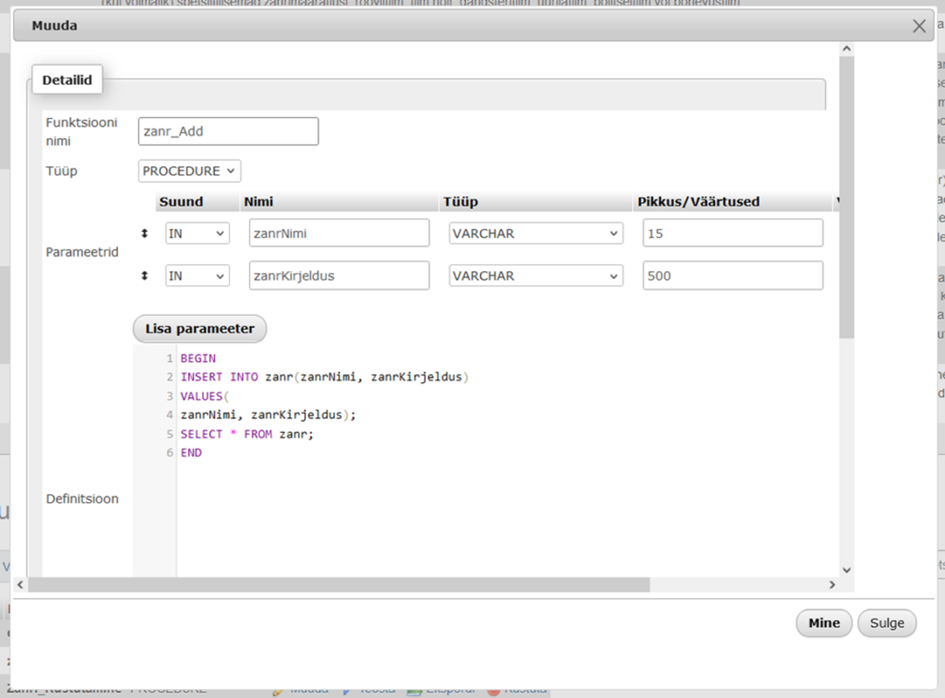
Task: Click the vertical scrollbar's down arrow
Action: point(847,569)
